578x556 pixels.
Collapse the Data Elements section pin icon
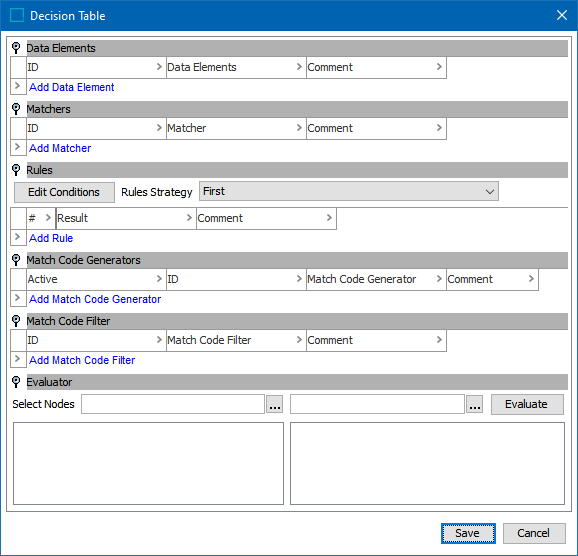point(16,48)
